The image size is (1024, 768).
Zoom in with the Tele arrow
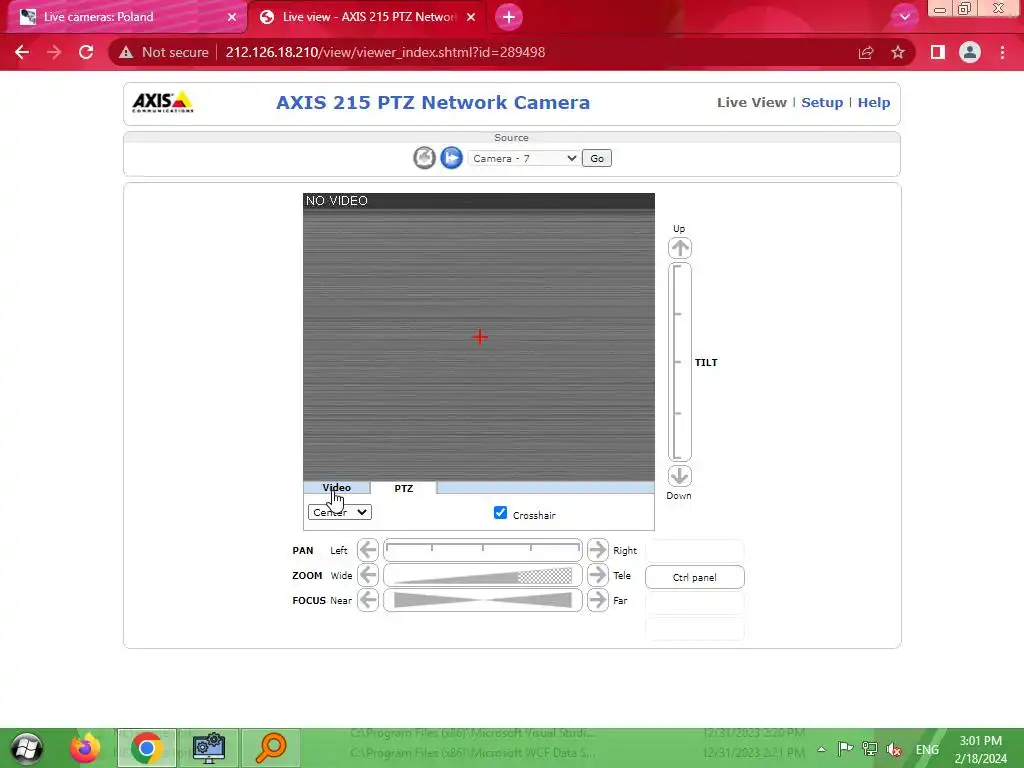[598, 575]
